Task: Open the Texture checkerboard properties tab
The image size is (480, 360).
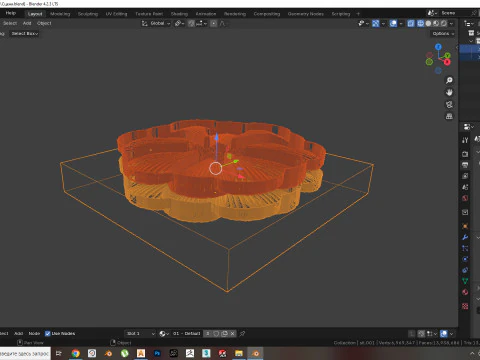Action: point(465,306)
